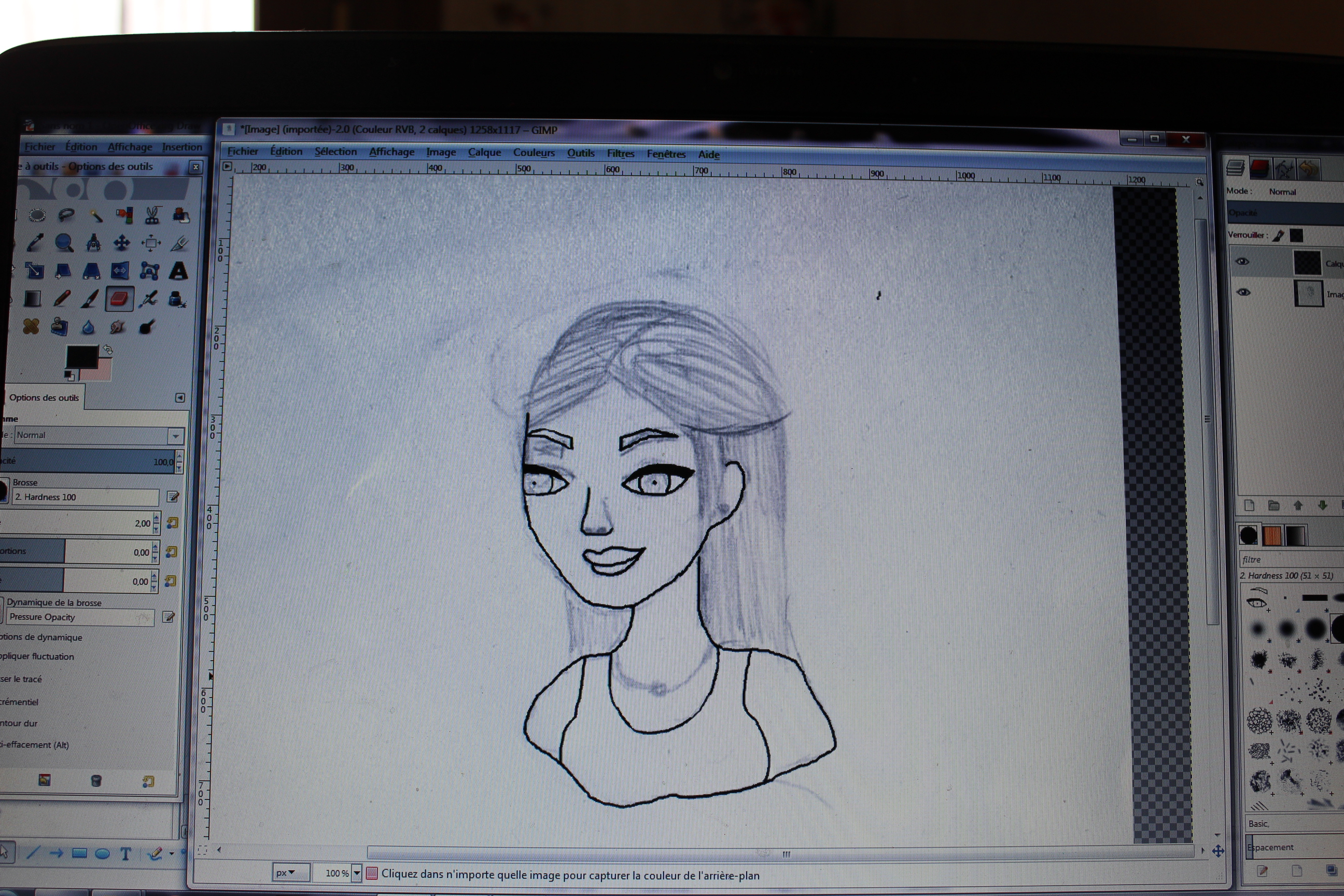Select the Eraser tool

[119, 299]
